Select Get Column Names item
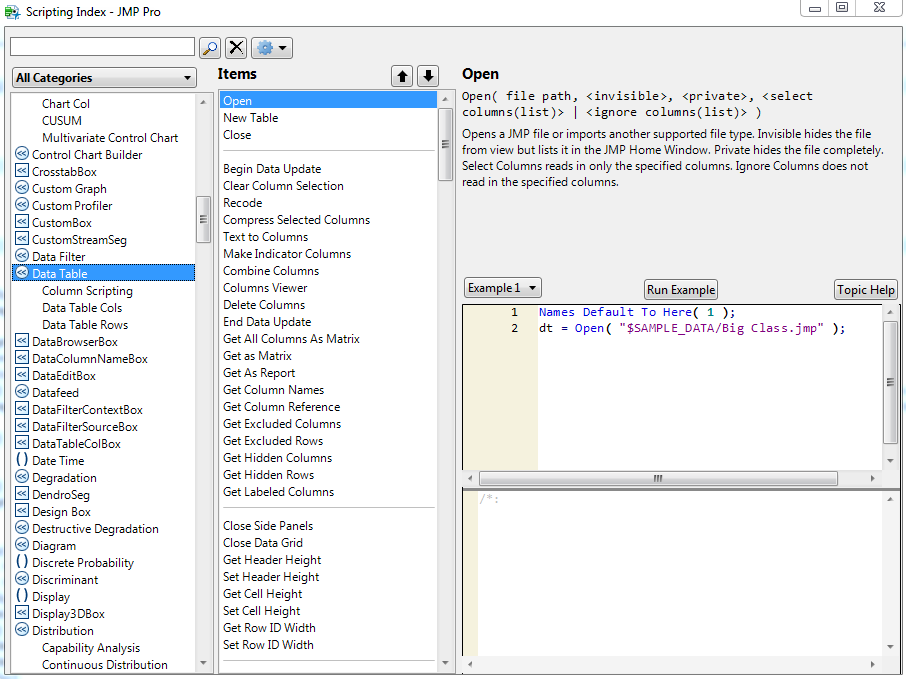The width and height of the screenshot is (906, 679). click(273, 389)
